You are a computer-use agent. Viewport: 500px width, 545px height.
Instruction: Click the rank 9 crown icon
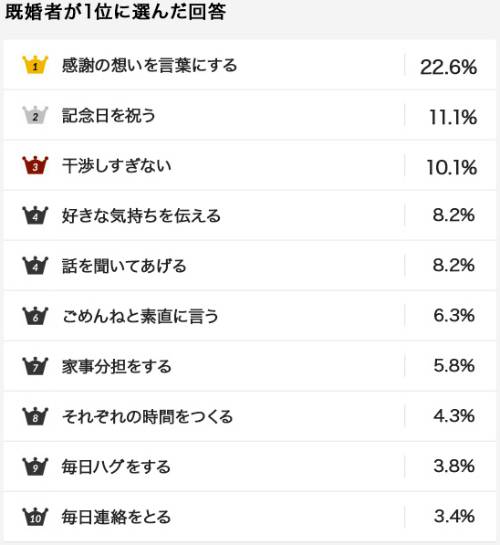tap(35, 466)
